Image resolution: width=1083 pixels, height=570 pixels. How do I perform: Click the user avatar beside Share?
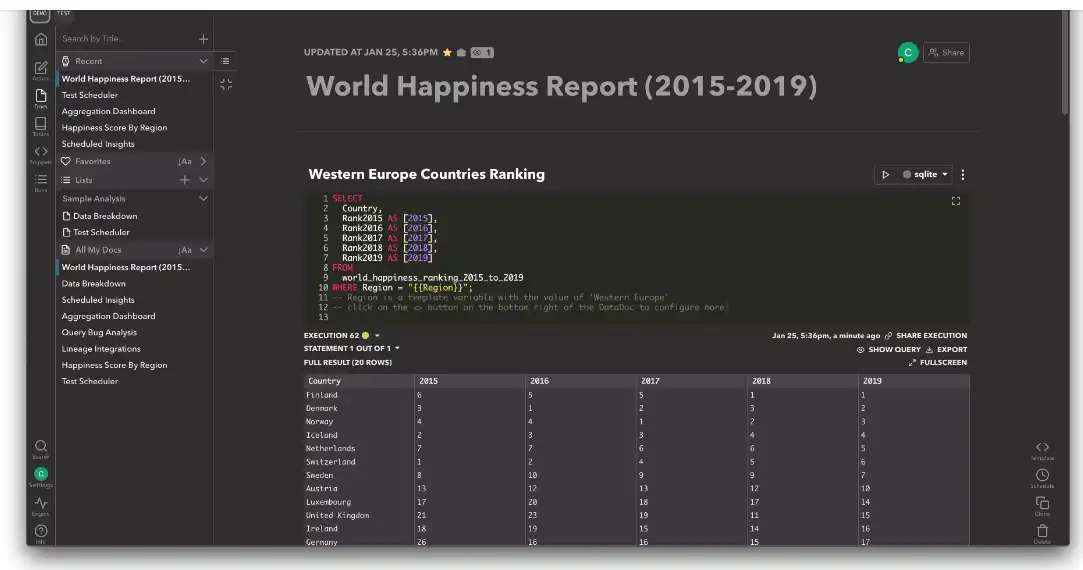point(908,53)
